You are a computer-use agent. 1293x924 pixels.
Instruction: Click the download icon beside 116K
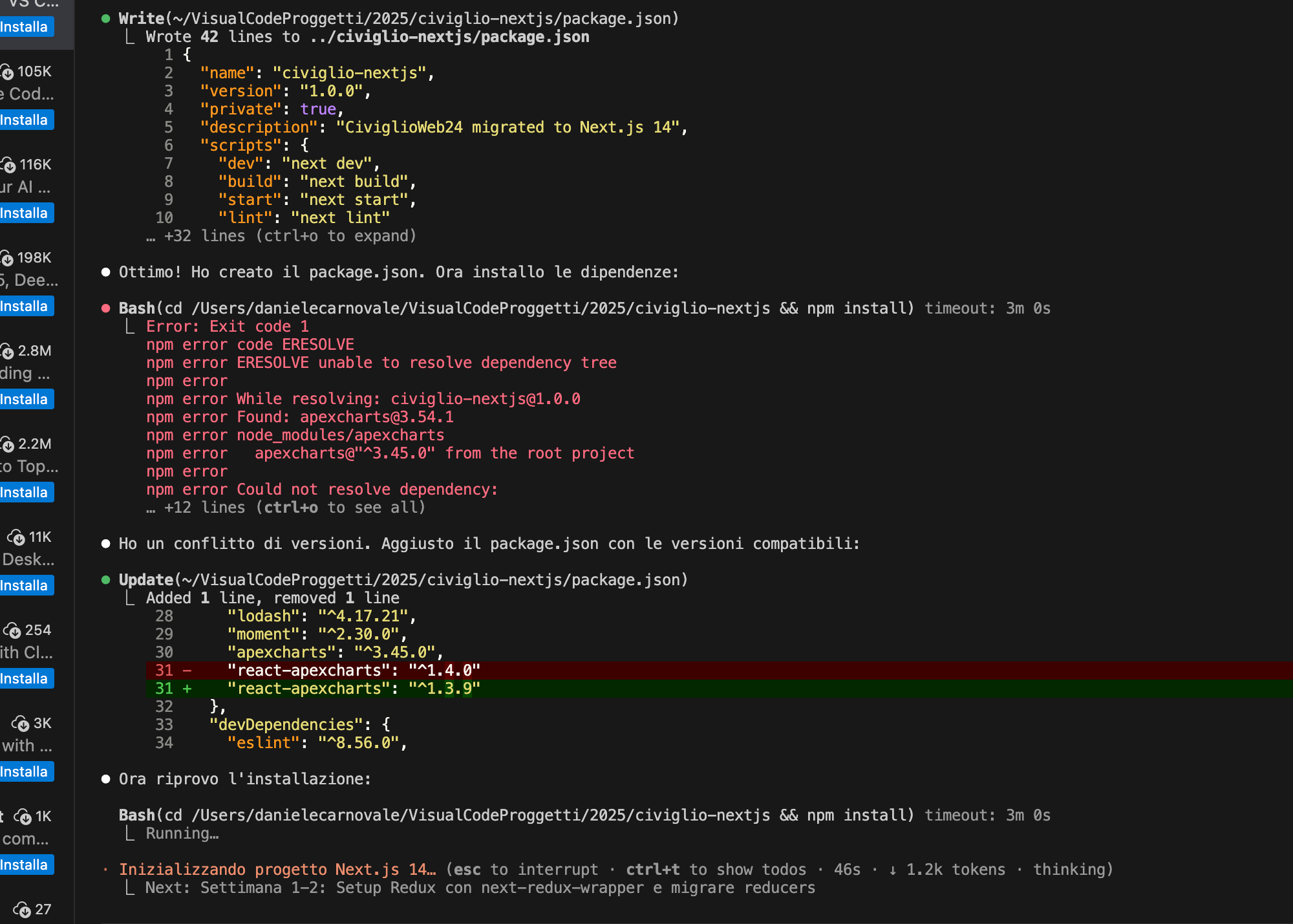coord(8,165)
